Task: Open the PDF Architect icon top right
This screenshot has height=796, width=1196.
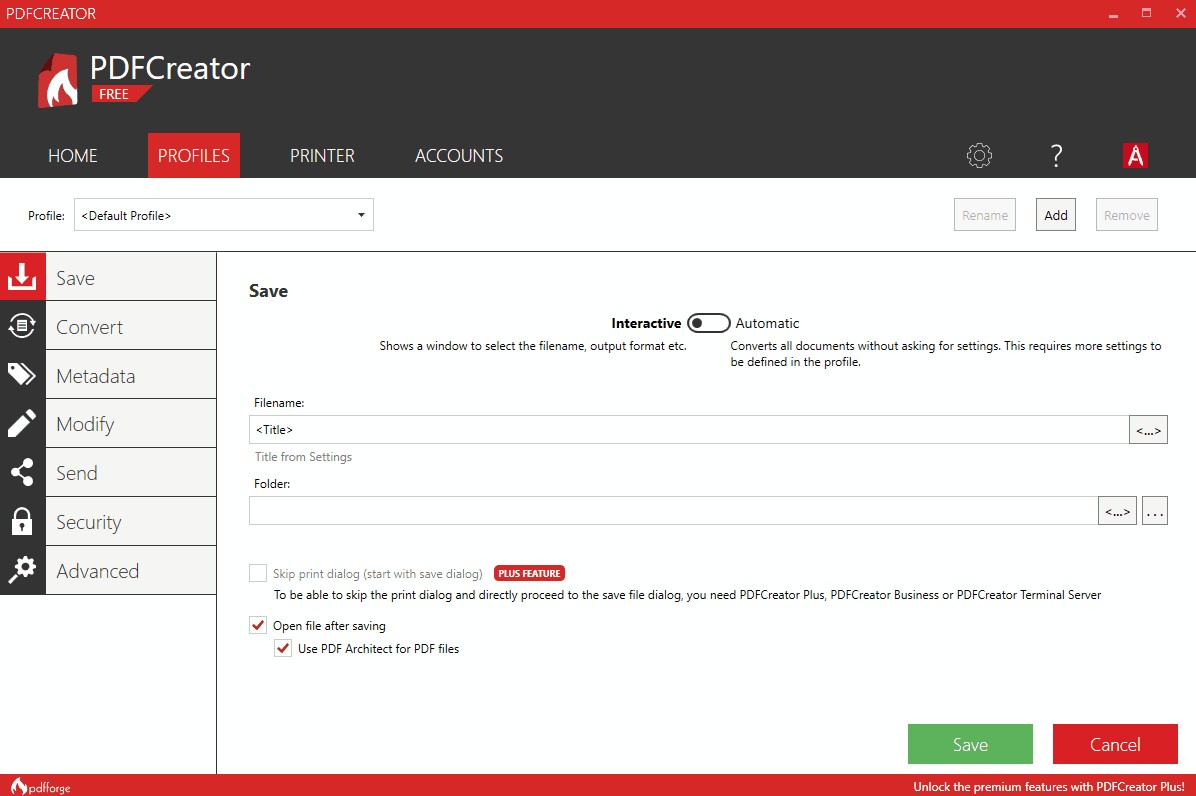Action: (x=1135, y=155)
